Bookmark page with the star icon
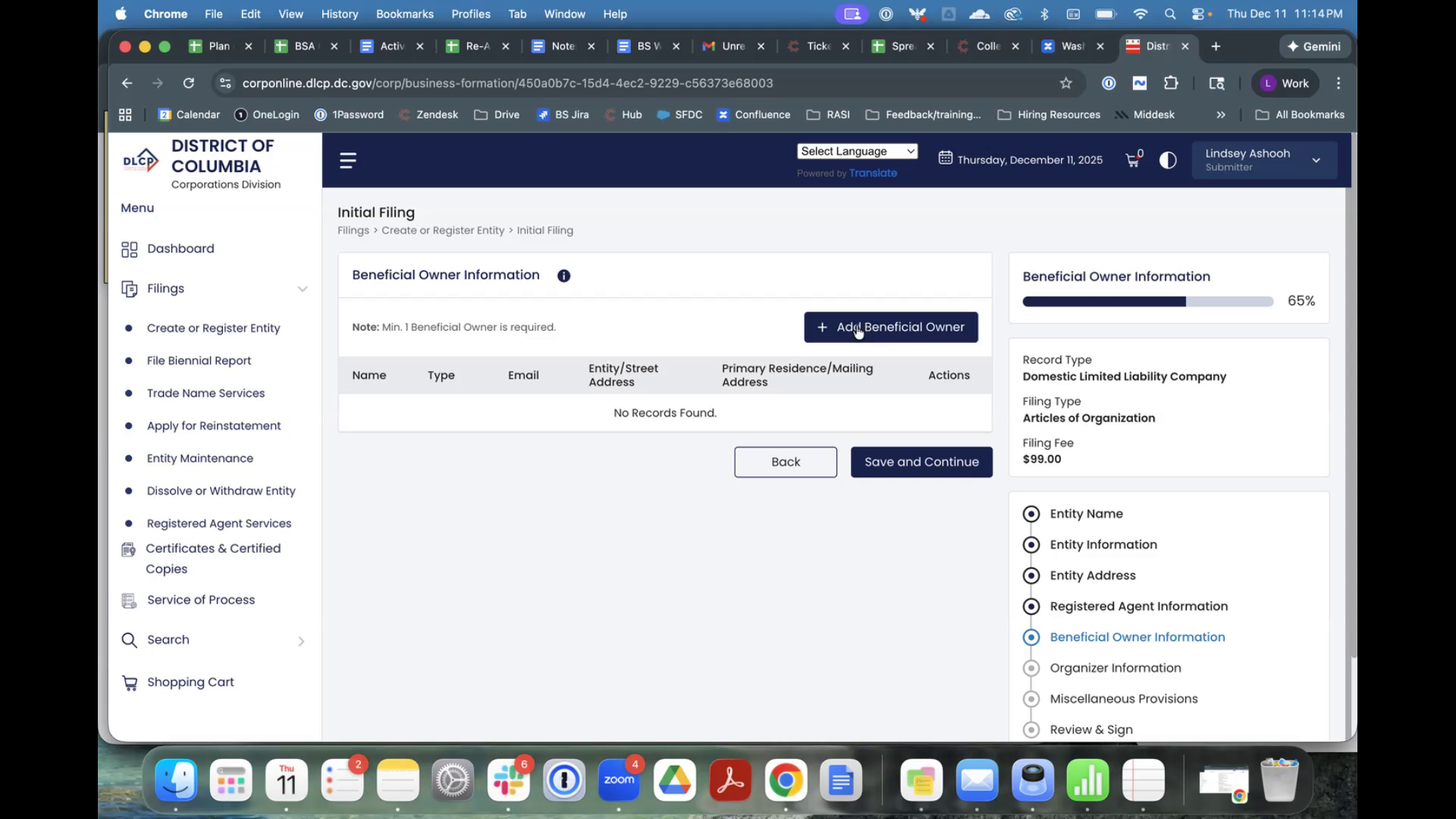This screenshot has height=819, width=1456. coord(1065,83)
